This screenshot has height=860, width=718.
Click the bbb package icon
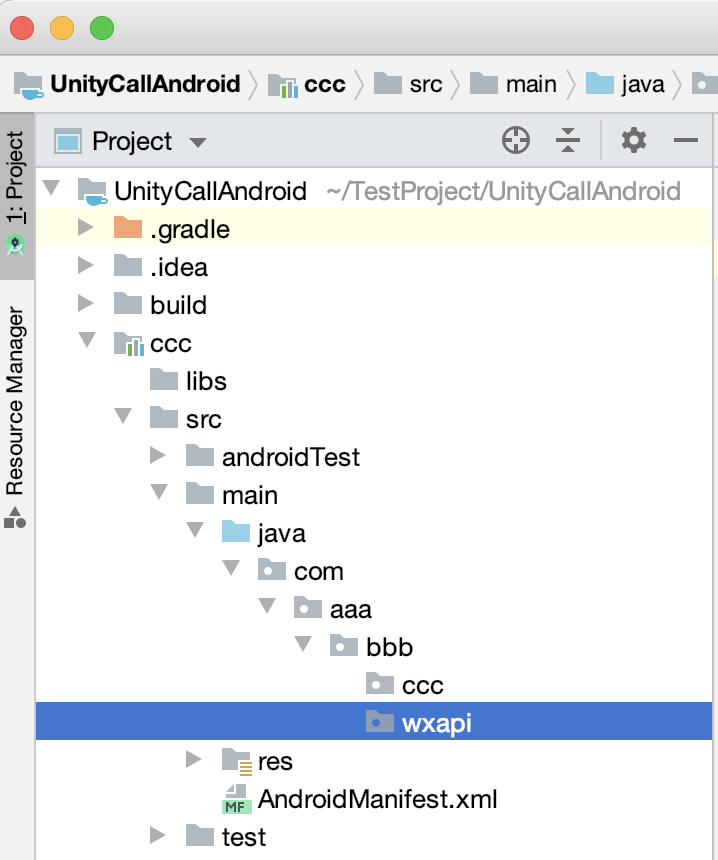click(x=344, y=644)
